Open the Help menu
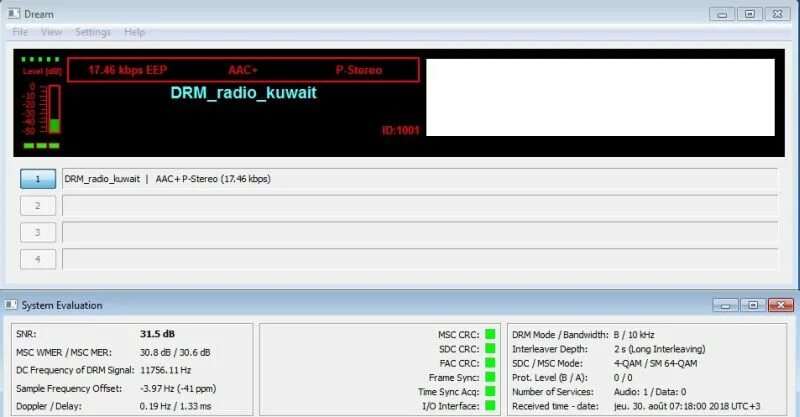The width and height of the screenshot is (800, 417). tap(135, 32)
